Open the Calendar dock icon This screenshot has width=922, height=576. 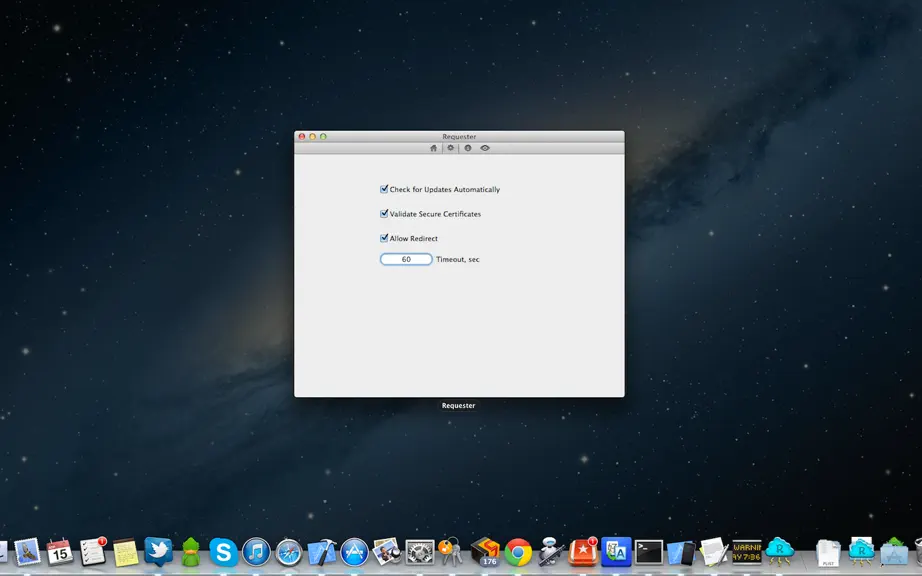pyautogui.click(x=60, y=552)
